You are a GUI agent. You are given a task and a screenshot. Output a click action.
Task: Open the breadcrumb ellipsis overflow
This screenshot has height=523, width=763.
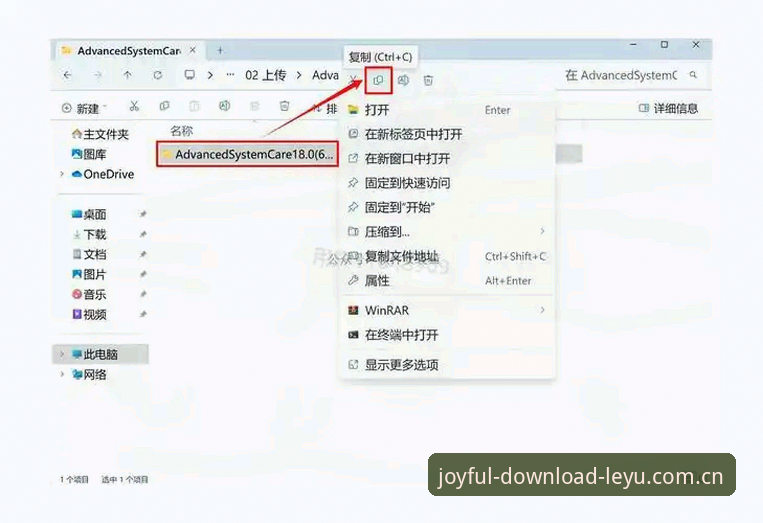pyautogui.click(x=231, y=75)
